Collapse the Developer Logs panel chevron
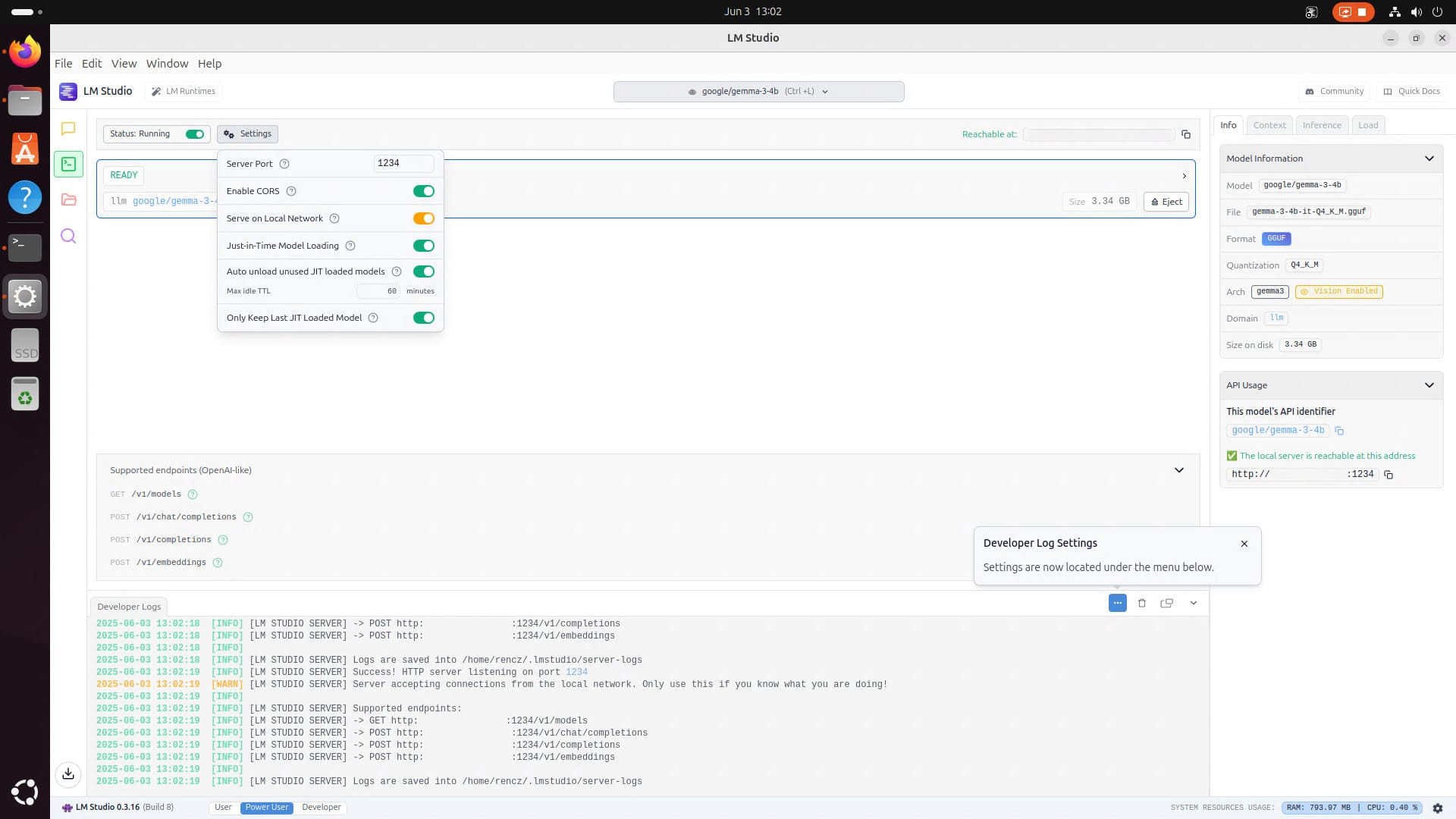The image size is (1456, 819). [1194, 603]
